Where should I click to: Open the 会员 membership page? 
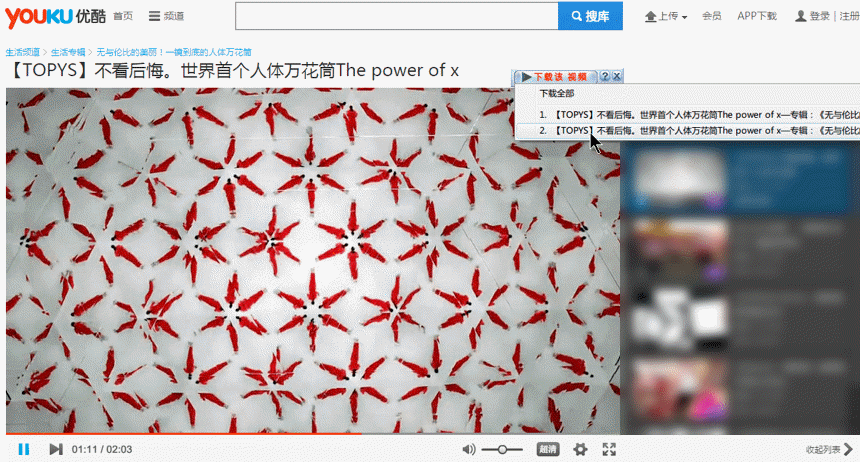click(711, 16)
